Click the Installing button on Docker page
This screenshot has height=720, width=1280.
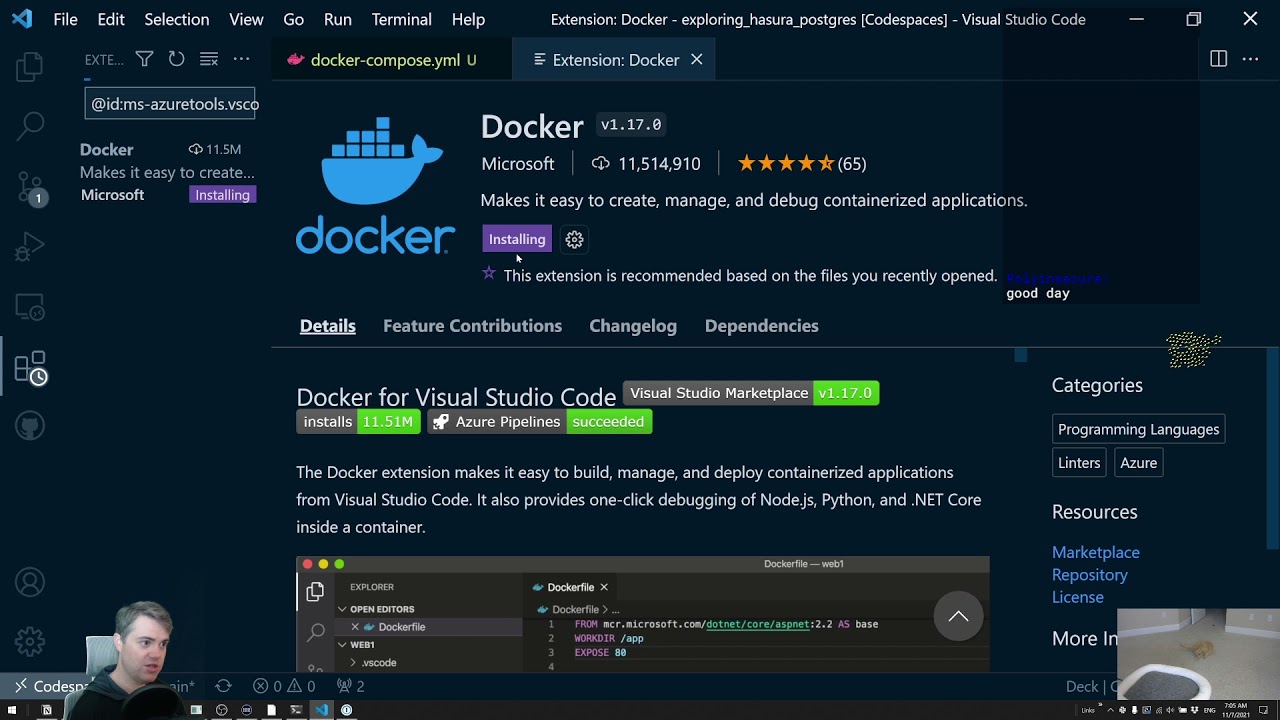coord(517,239)
